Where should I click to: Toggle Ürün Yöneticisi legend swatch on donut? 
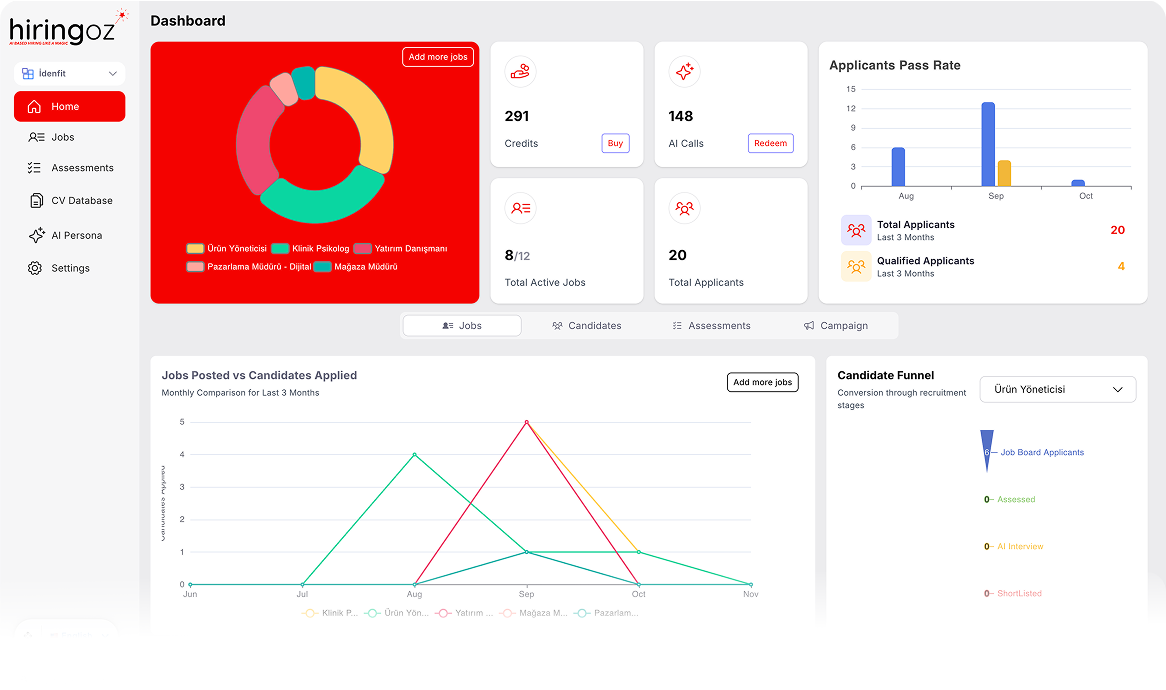point(195,248)
